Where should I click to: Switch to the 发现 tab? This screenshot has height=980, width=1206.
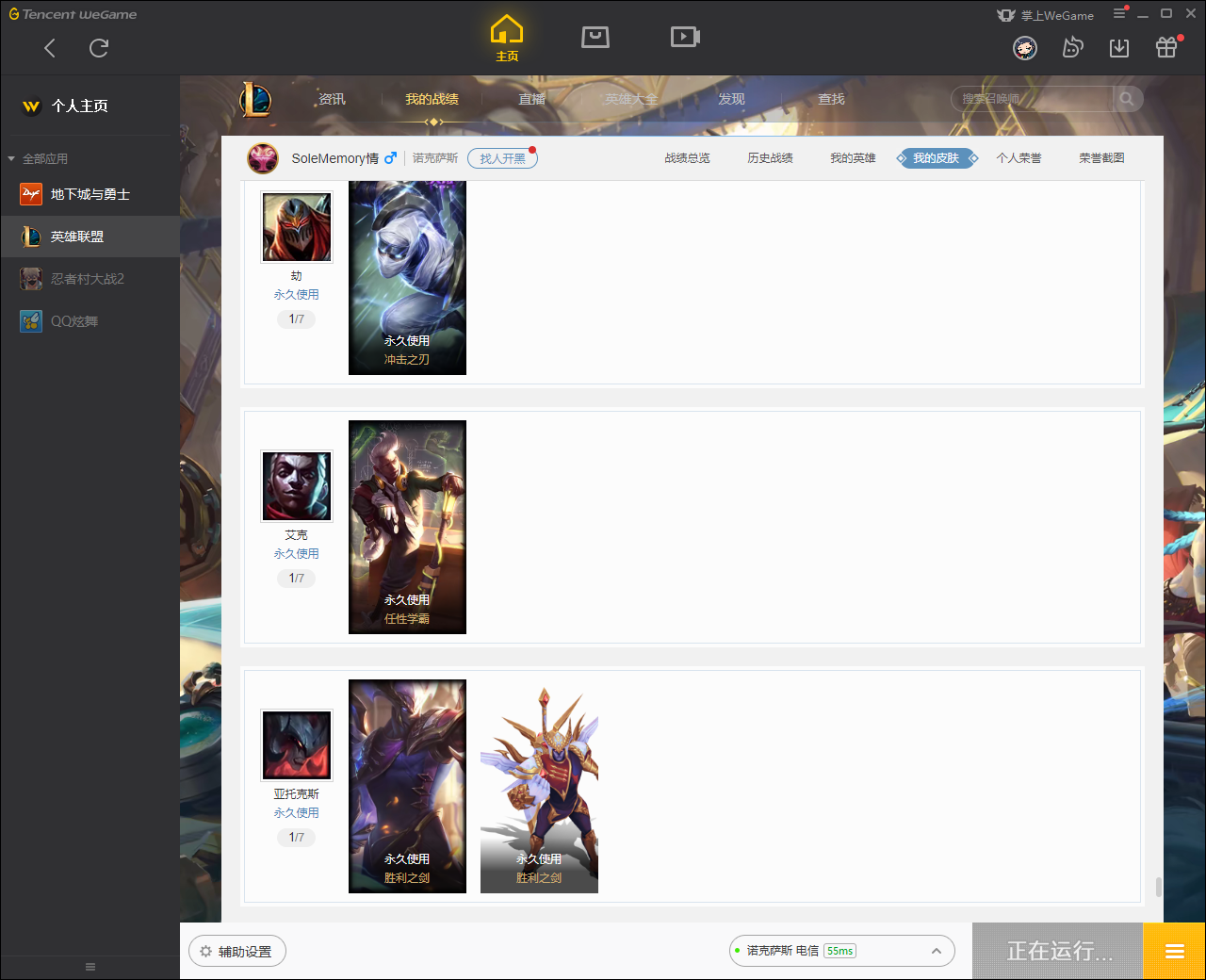point(731,99)
